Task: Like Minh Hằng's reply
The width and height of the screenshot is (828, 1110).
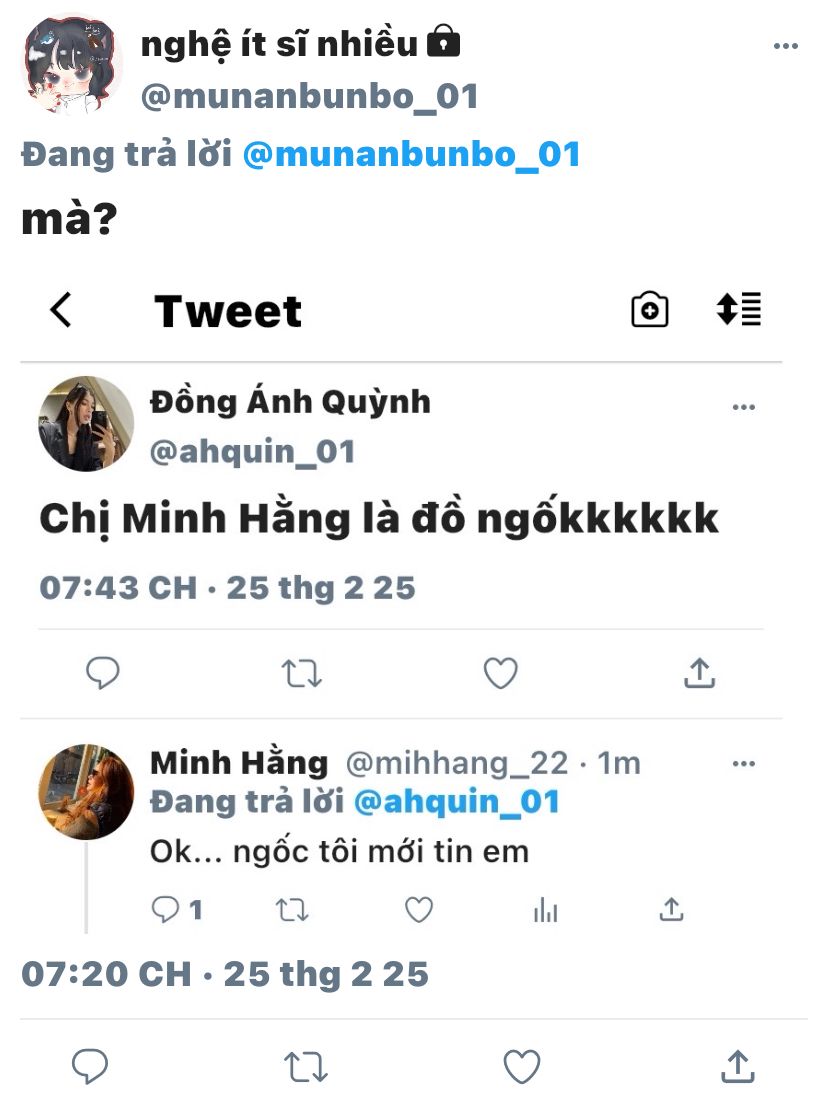Action: coord(419,909)
